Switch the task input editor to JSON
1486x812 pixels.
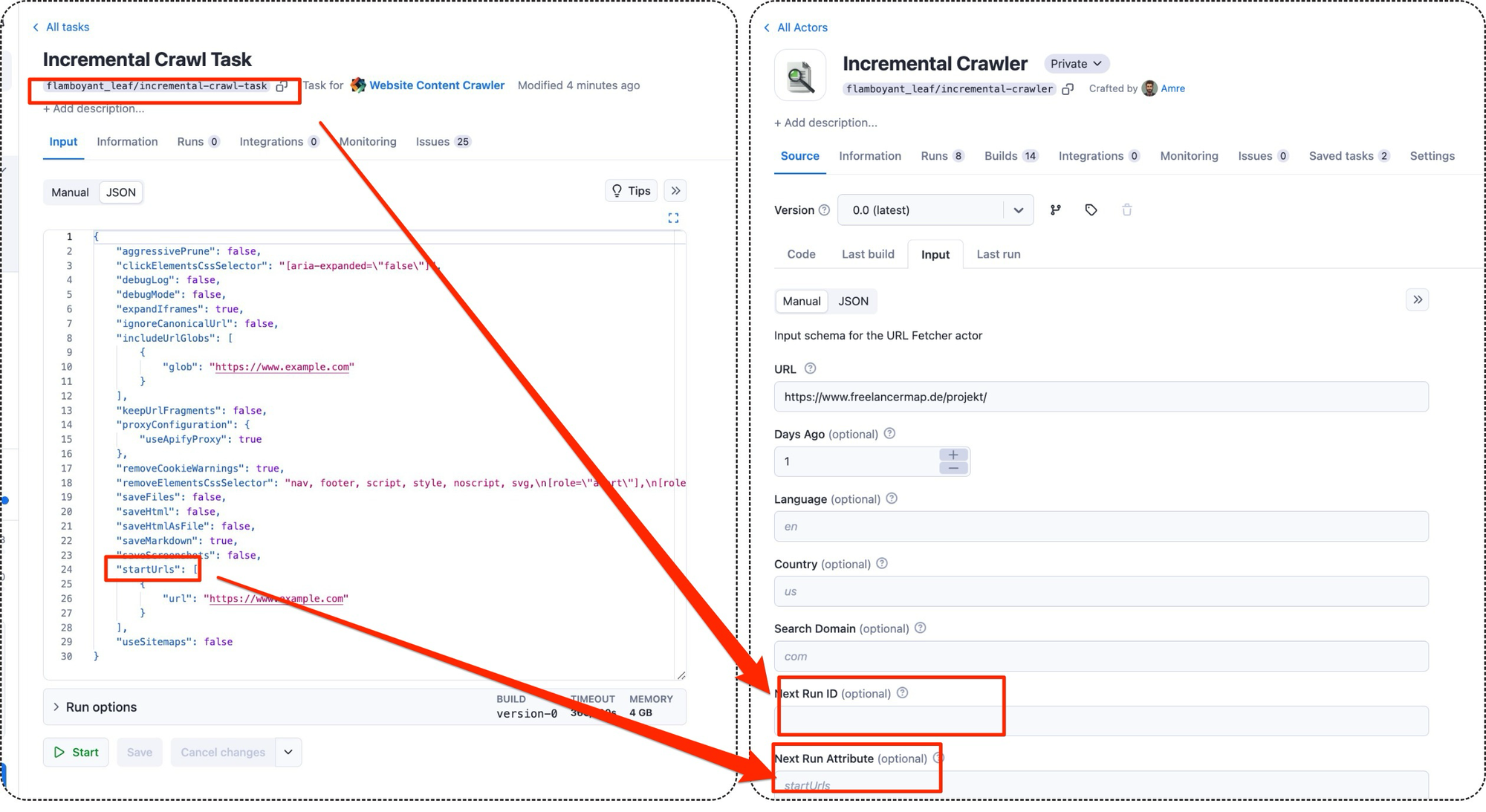click(120, 192)
